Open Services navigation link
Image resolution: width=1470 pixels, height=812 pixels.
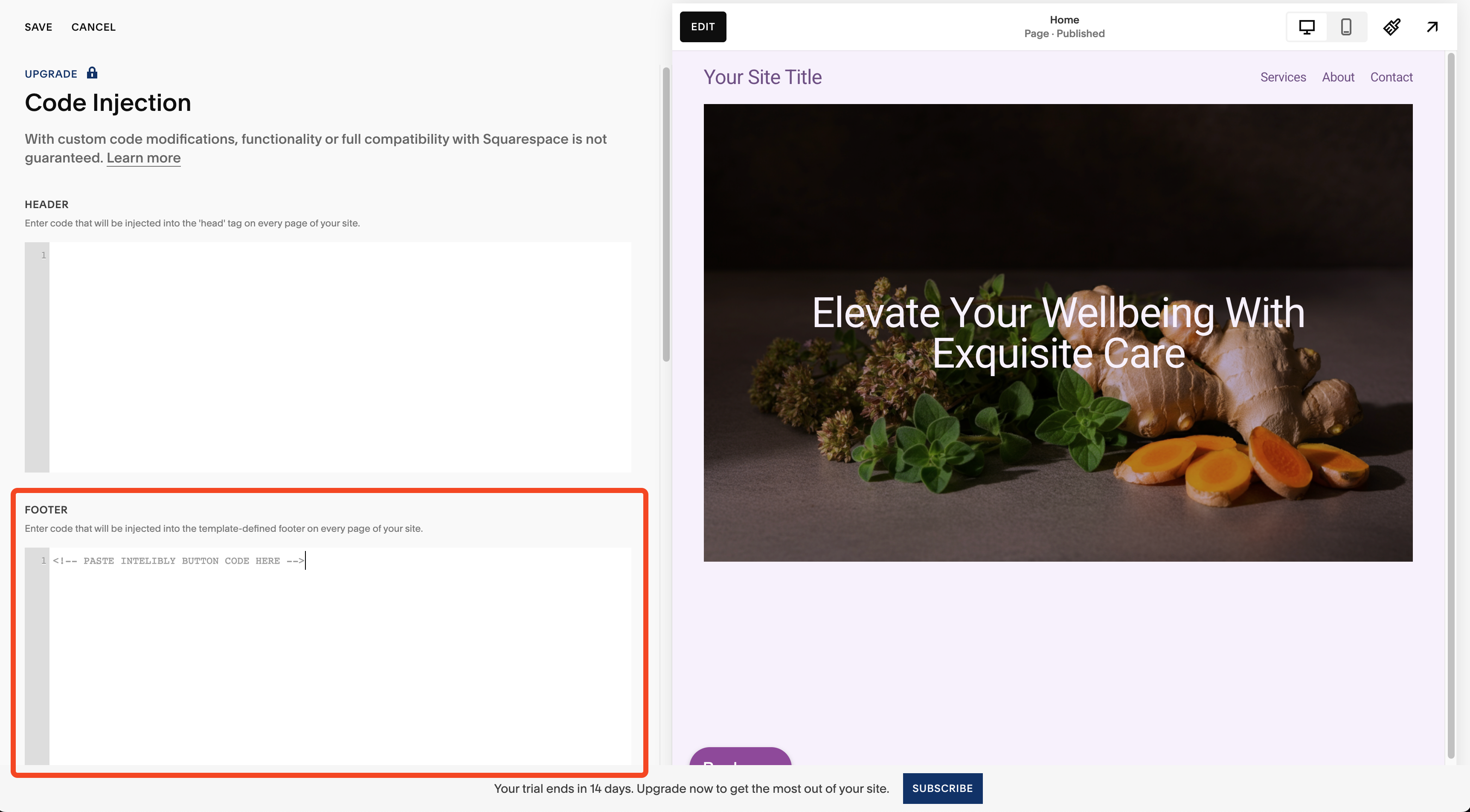tap(1283, 77)
